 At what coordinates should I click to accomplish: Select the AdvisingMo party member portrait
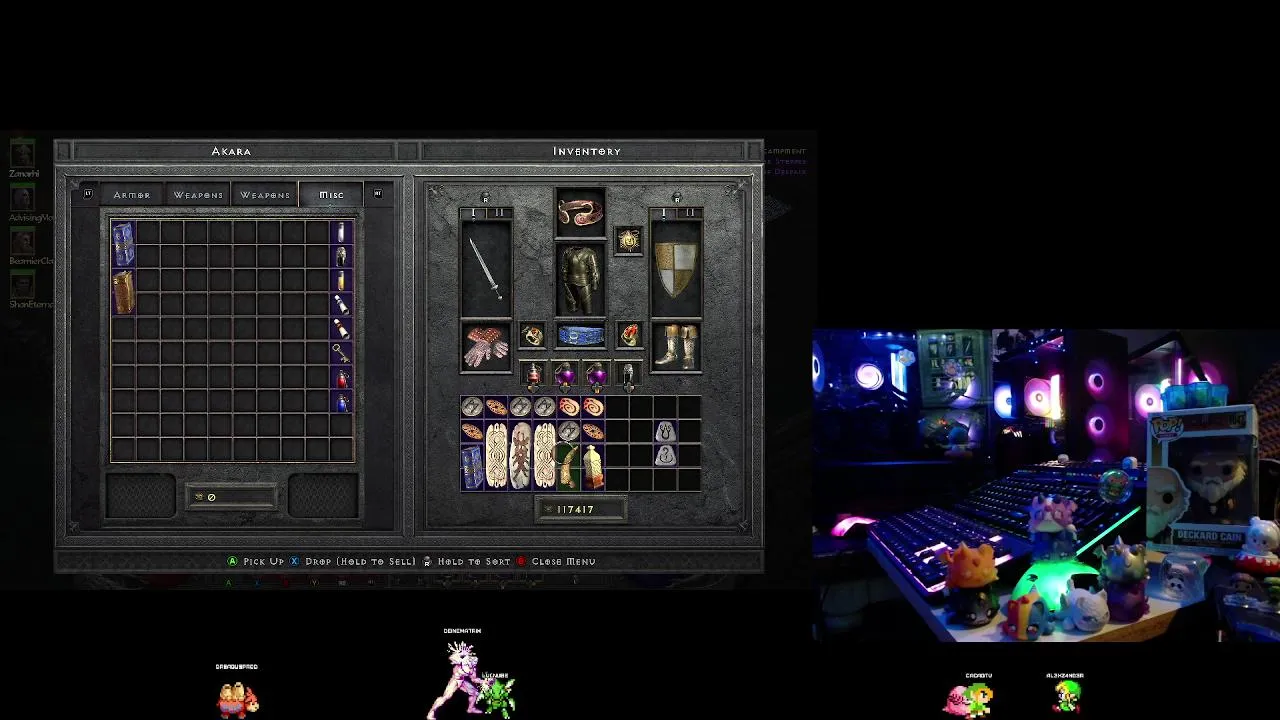[22, 197]
